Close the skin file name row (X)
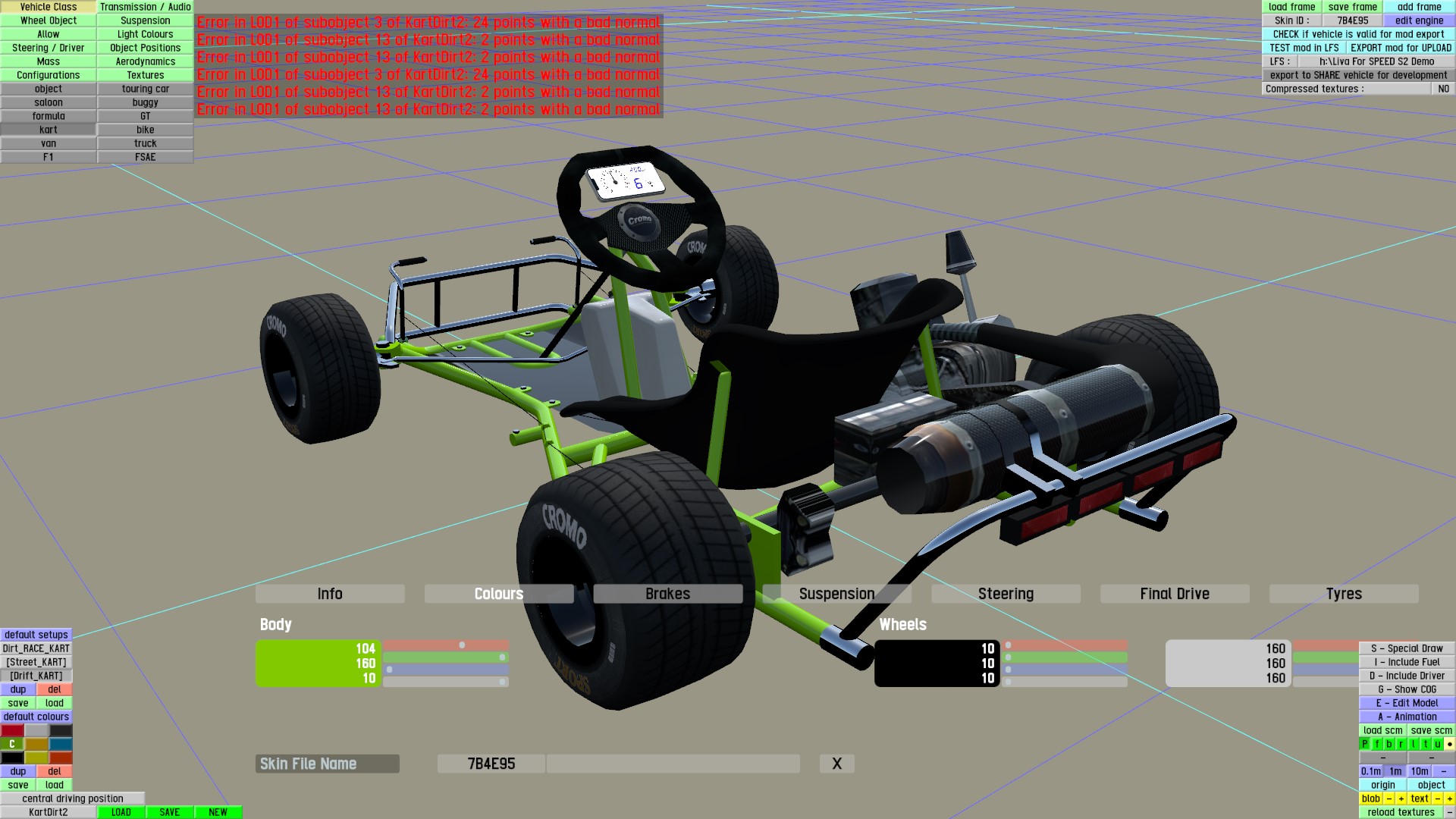 (836, 764)
